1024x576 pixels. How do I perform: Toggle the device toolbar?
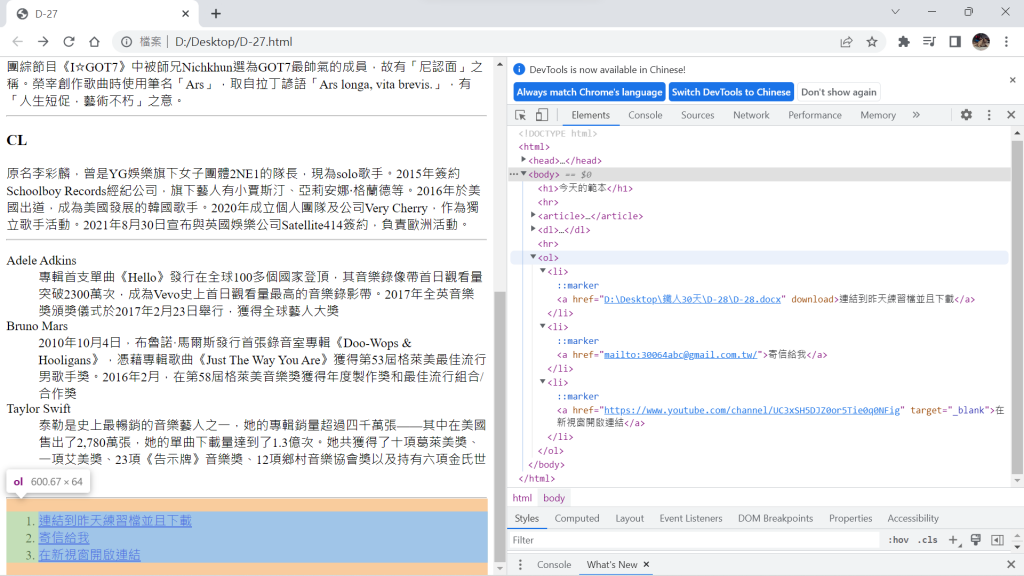(x=541, y=115)
